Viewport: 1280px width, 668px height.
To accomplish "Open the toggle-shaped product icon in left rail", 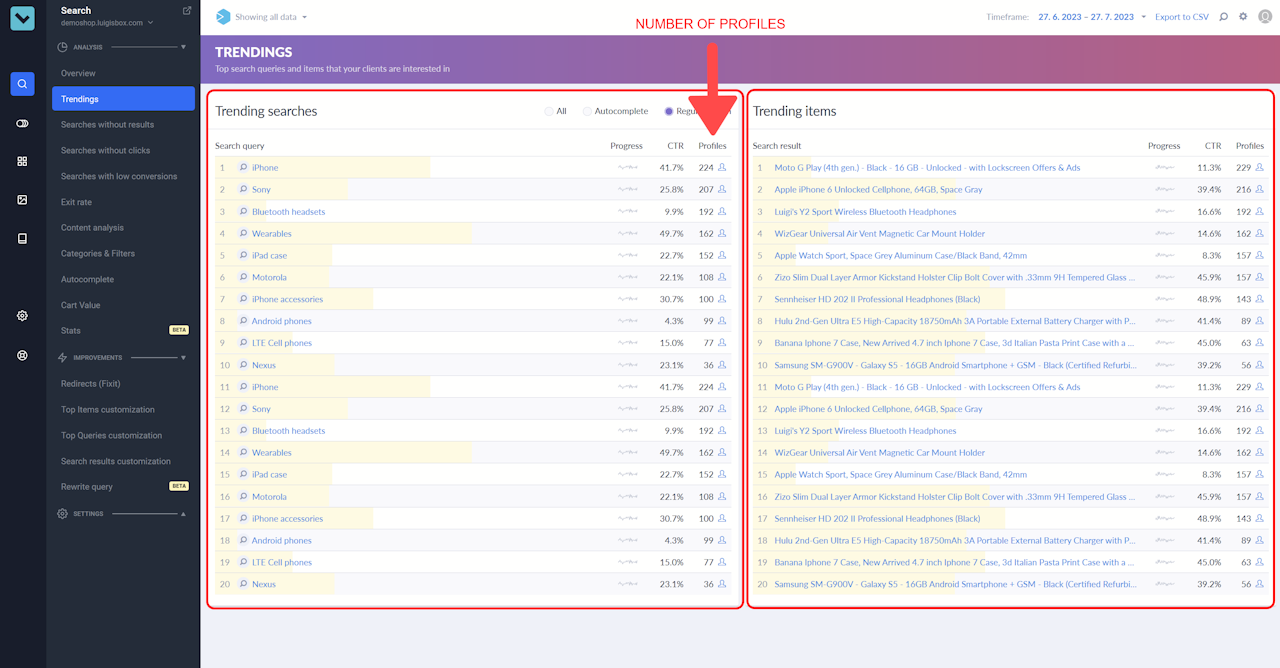I will pos(22,123).
